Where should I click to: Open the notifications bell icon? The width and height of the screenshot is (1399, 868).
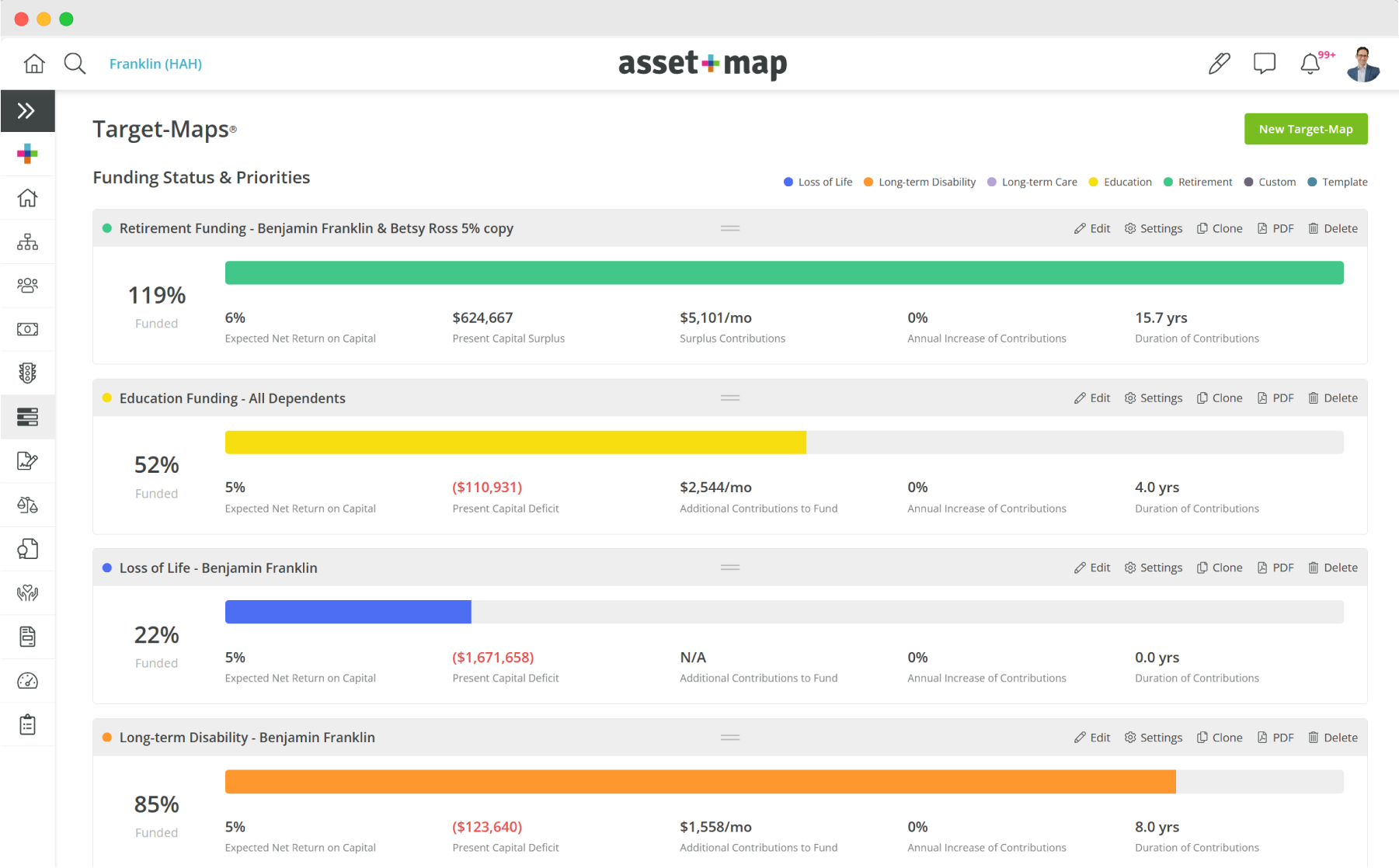tap(1310, 64)
